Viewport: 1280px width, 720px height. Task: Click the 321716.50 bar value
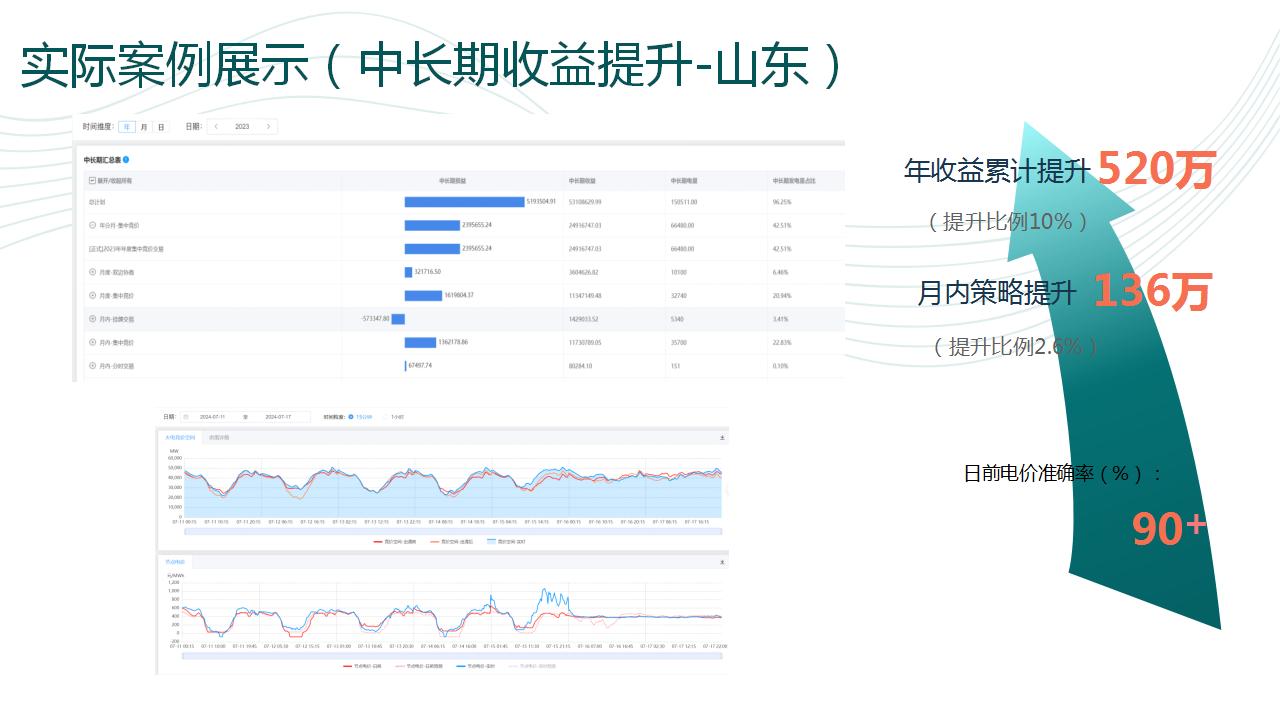click(x=427, y=272)
